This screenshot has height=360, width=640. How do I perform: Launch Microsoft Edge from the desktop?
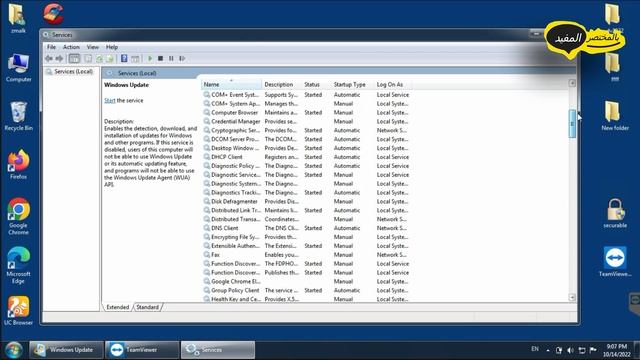[x=18, y=265]
